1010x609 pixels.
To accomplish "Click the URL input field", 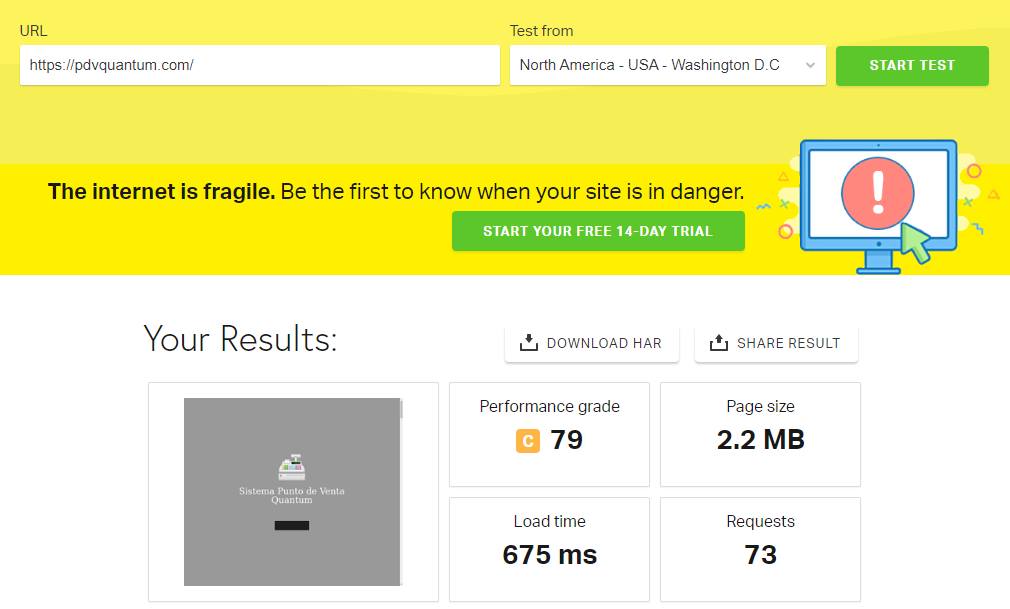I will (260, 65).
